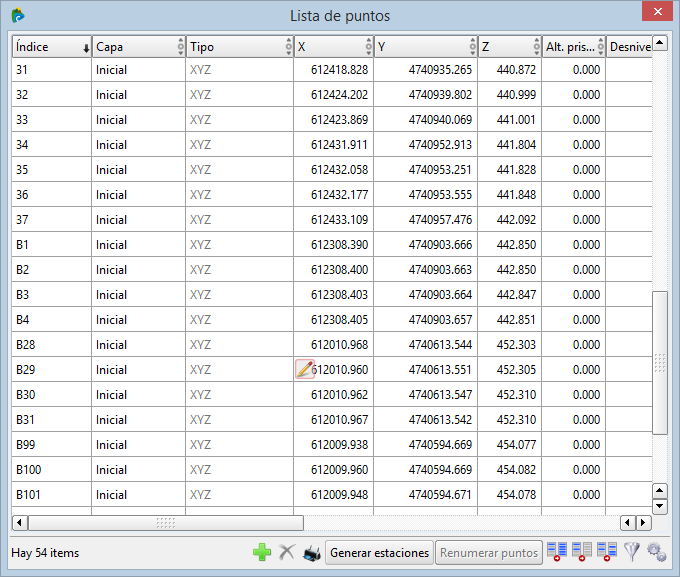Sort by the Capa column header
The image size is (680, 577).
(x=139, y=46)
